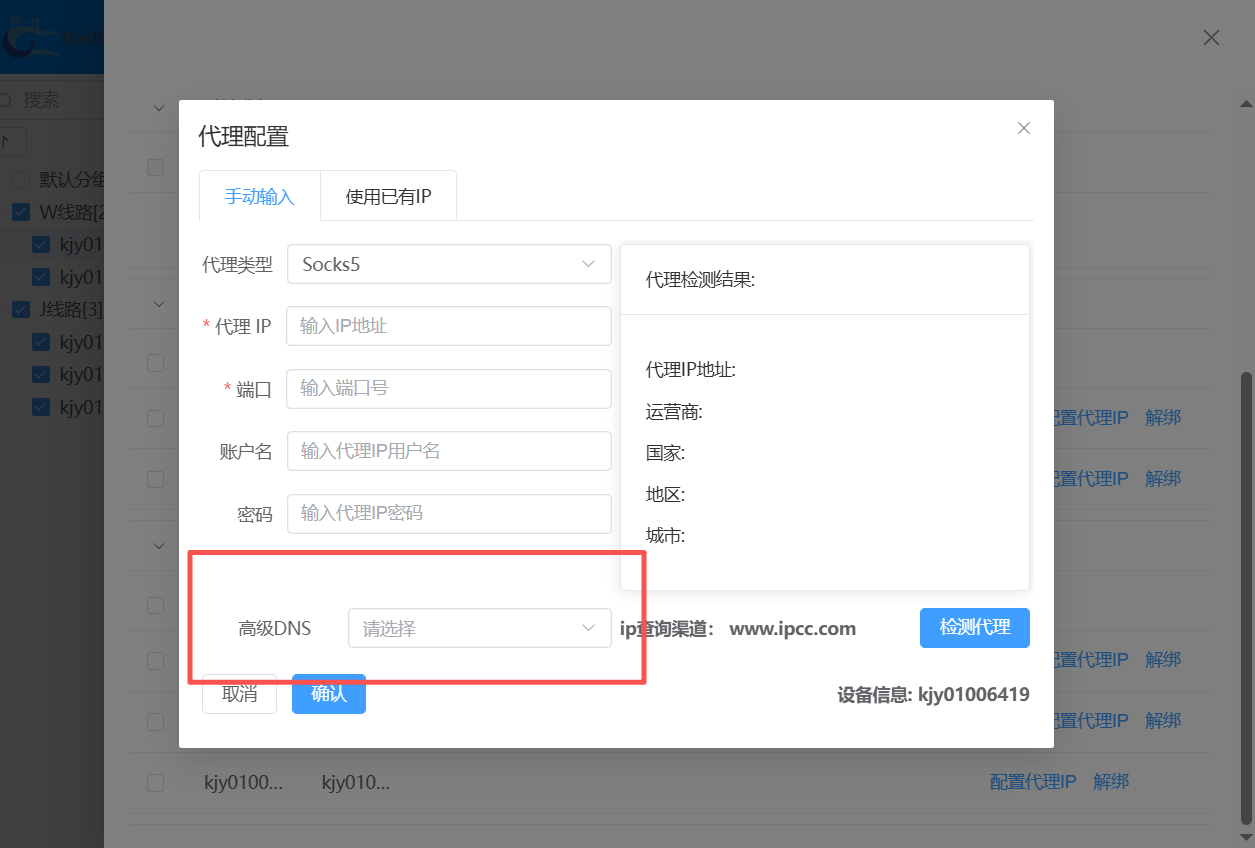Viewport: 1255px width, 848px height.
Task: Switch to the 使用已有IP tab
Action: [x=388, y=196]
